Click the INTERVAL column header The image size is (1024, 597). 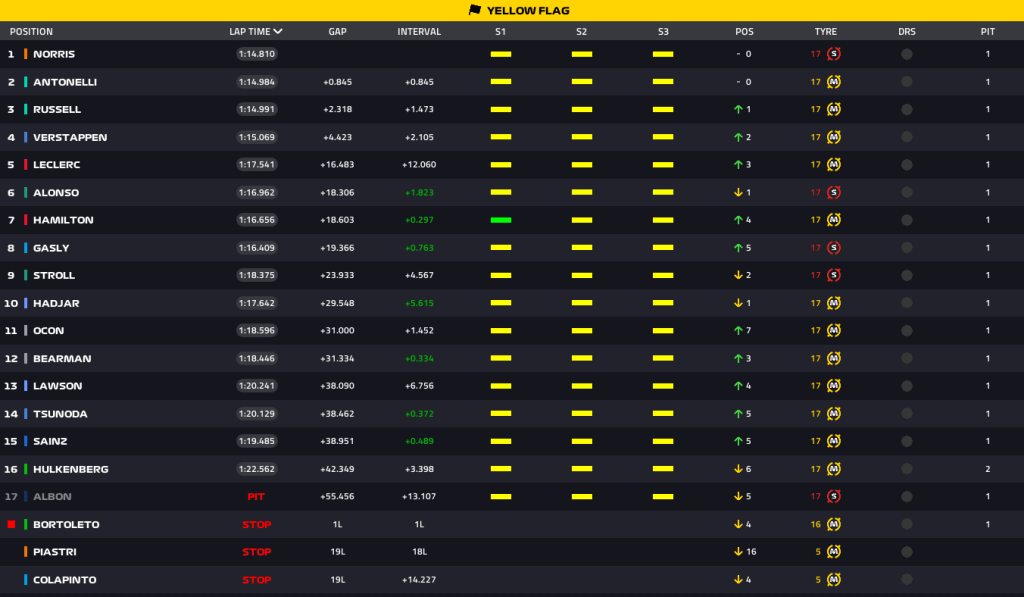[x=419, y=31]
